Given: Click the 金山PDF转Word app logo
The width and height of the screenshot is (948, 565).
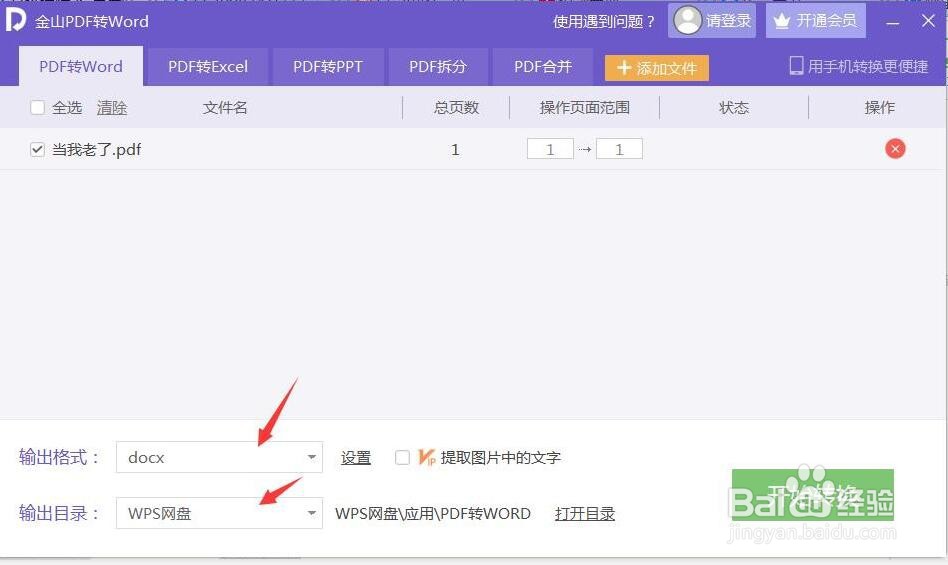Looking at the screenshot, I should [16, 20].
